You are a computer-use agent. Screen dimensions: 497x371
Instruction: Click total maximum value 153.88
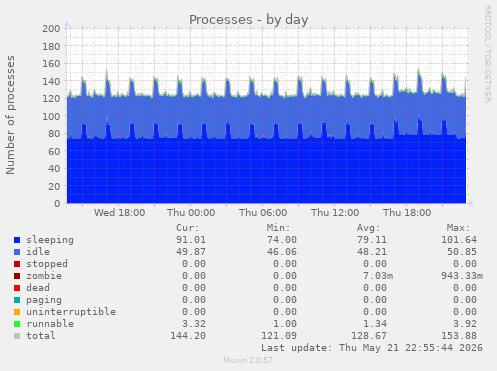(459, 336)
